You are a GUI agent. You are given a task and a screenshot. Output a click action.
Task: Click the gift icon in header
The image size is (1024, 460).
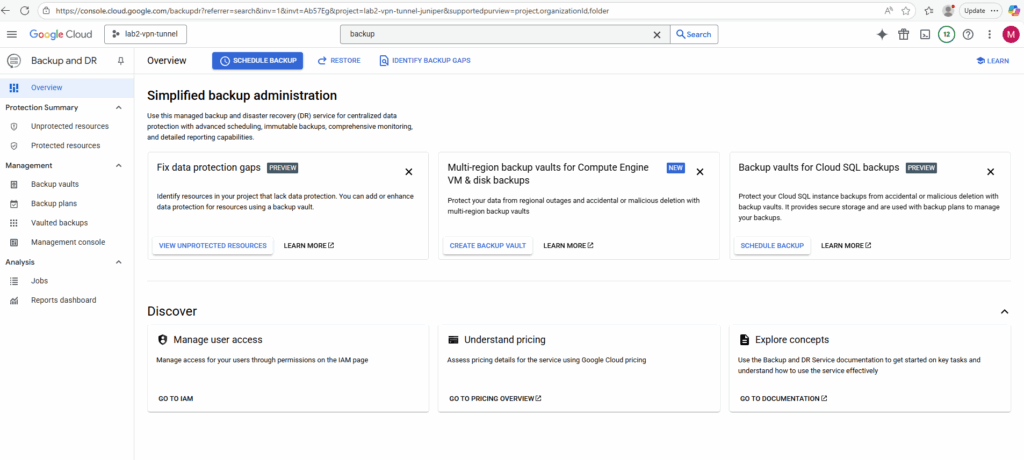(x=903, y=34)
